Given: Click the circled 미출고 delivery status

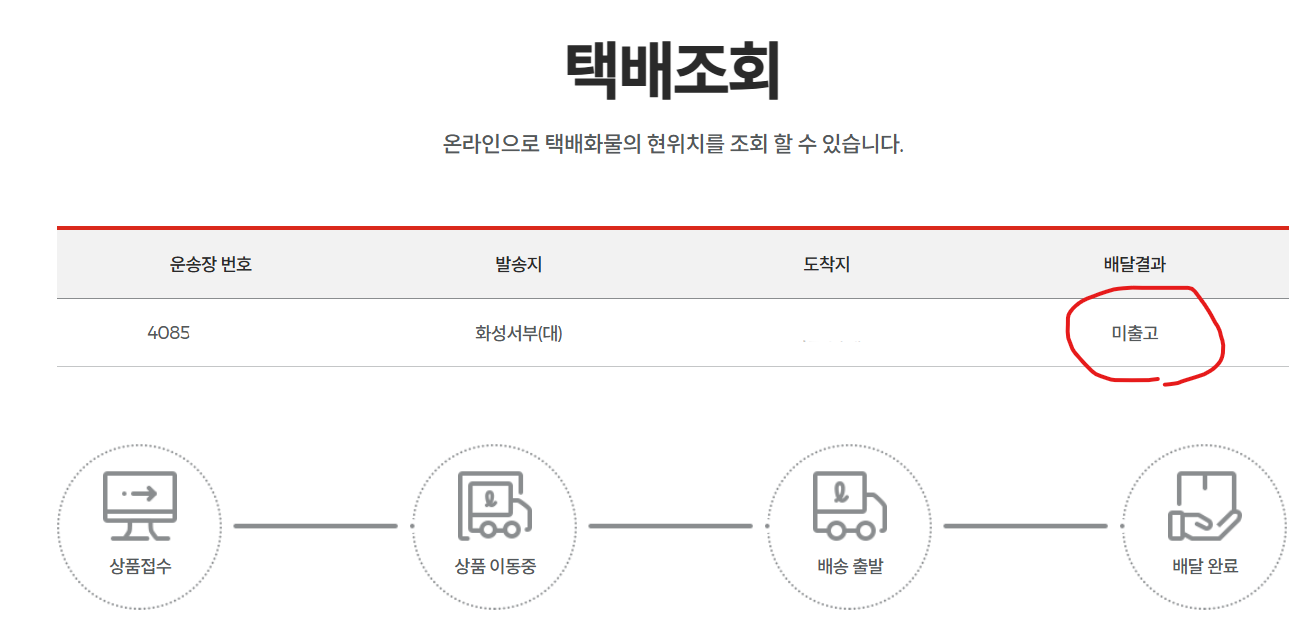Looking at the screenshot, I should 1134,333.
